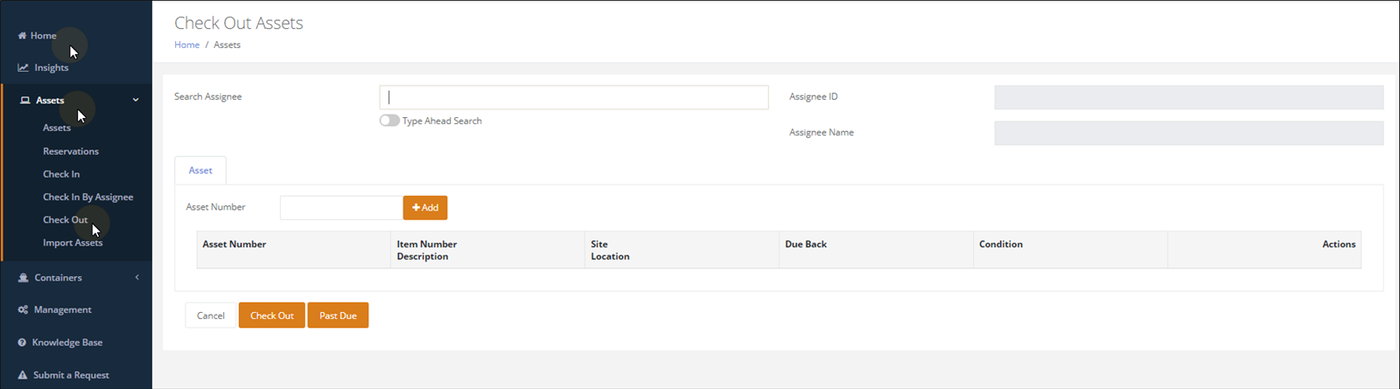Open Import Assets in sidebar

[73, 243]
